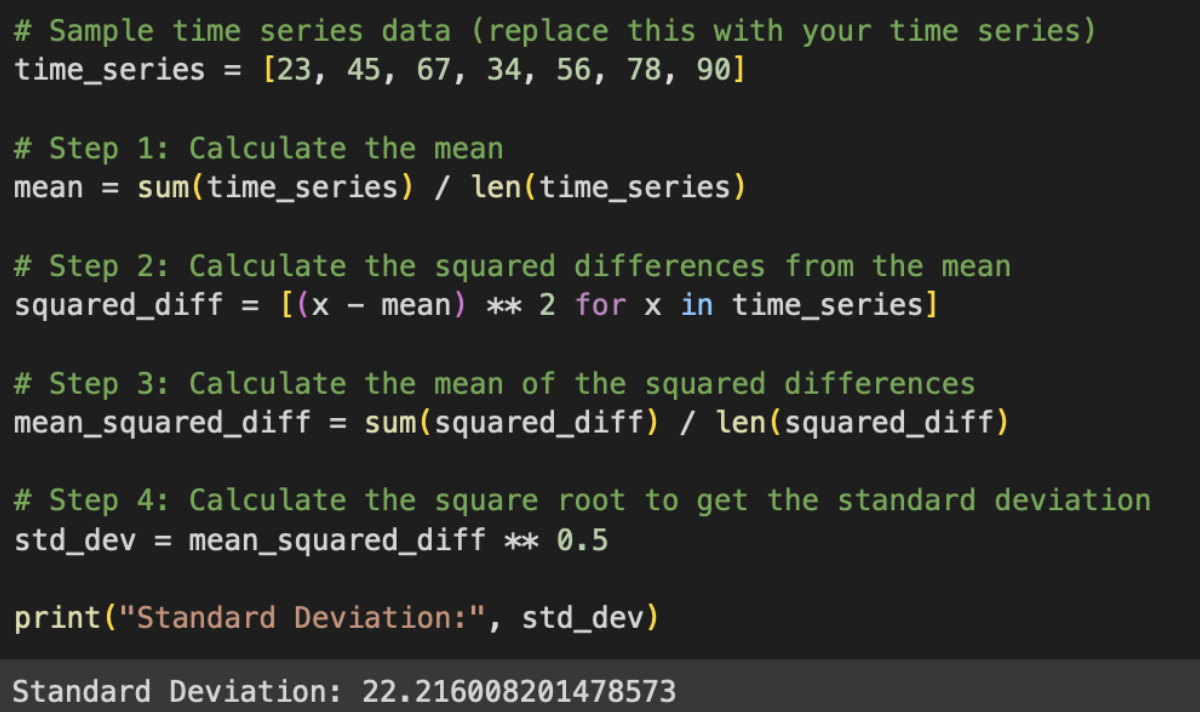Image resolution: width=1200 pixels, height=712 pixels.
Task: Click len function on the mean assignment line
Action: (494, 187)
